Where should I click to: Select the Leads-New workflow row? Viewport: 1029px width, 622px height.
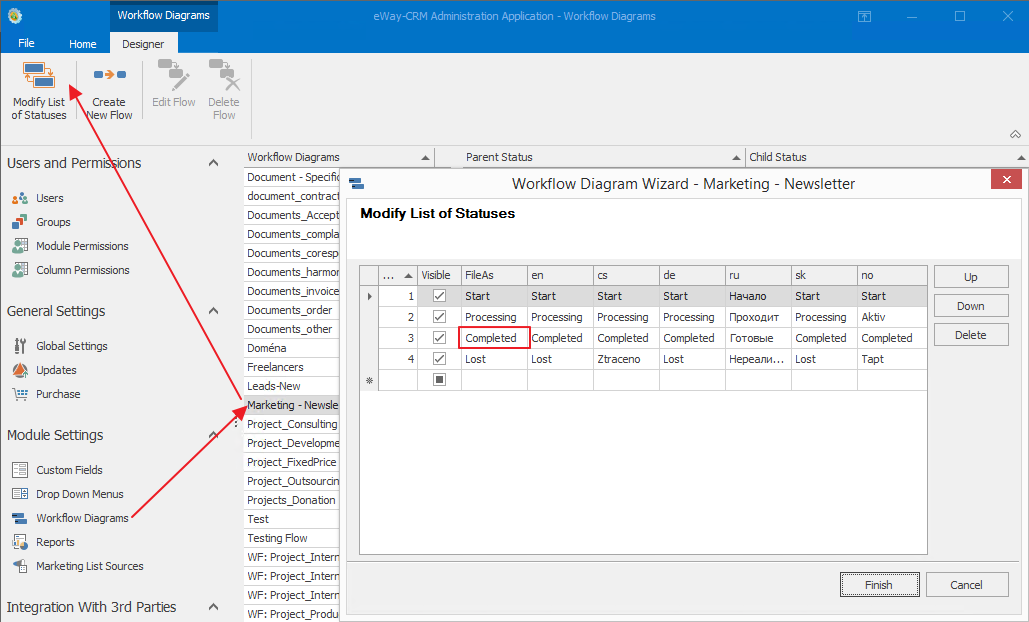point(292,386)
